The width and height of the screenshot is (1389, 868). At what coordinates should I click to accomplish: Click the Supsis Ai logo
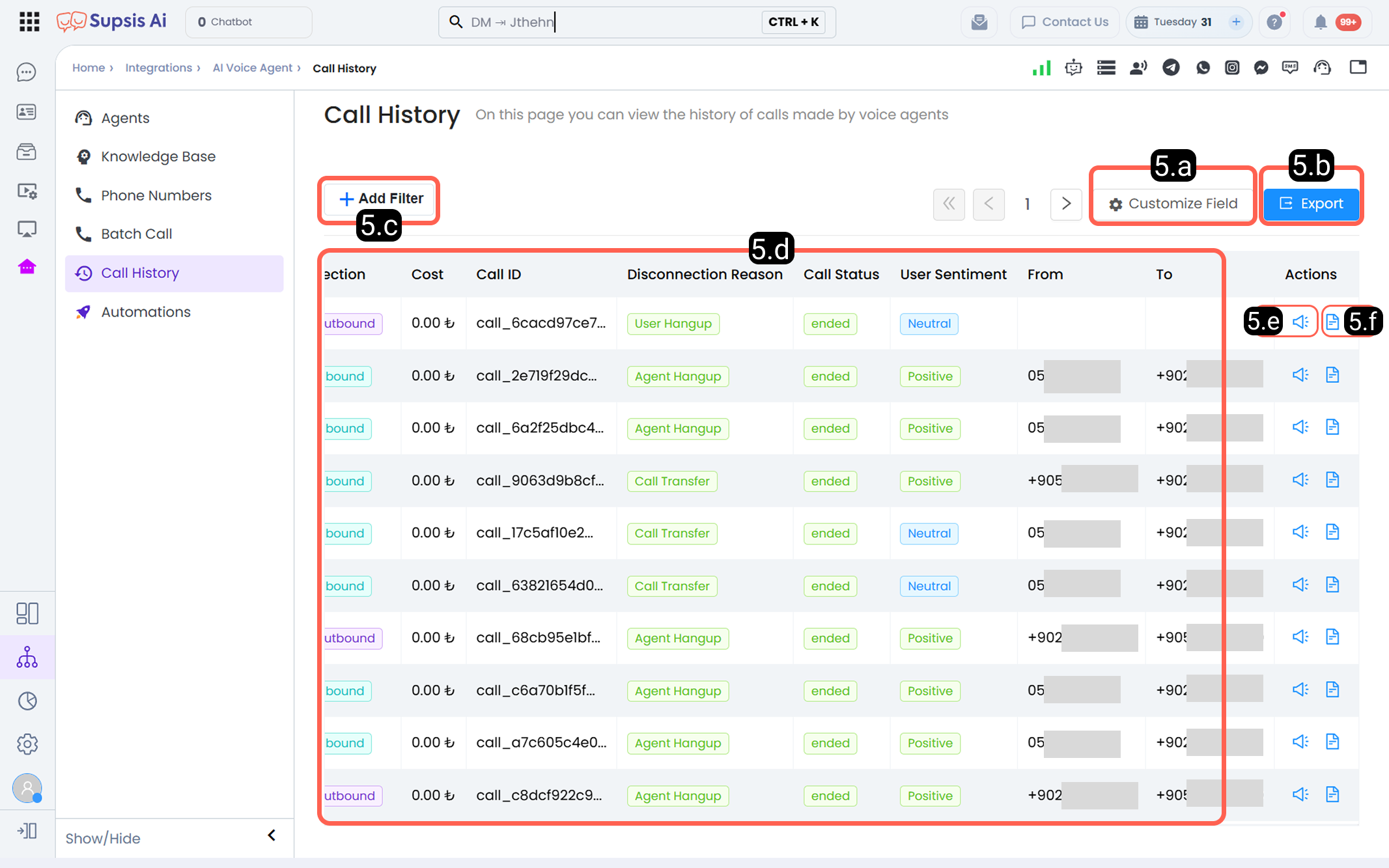coord(111,21)
